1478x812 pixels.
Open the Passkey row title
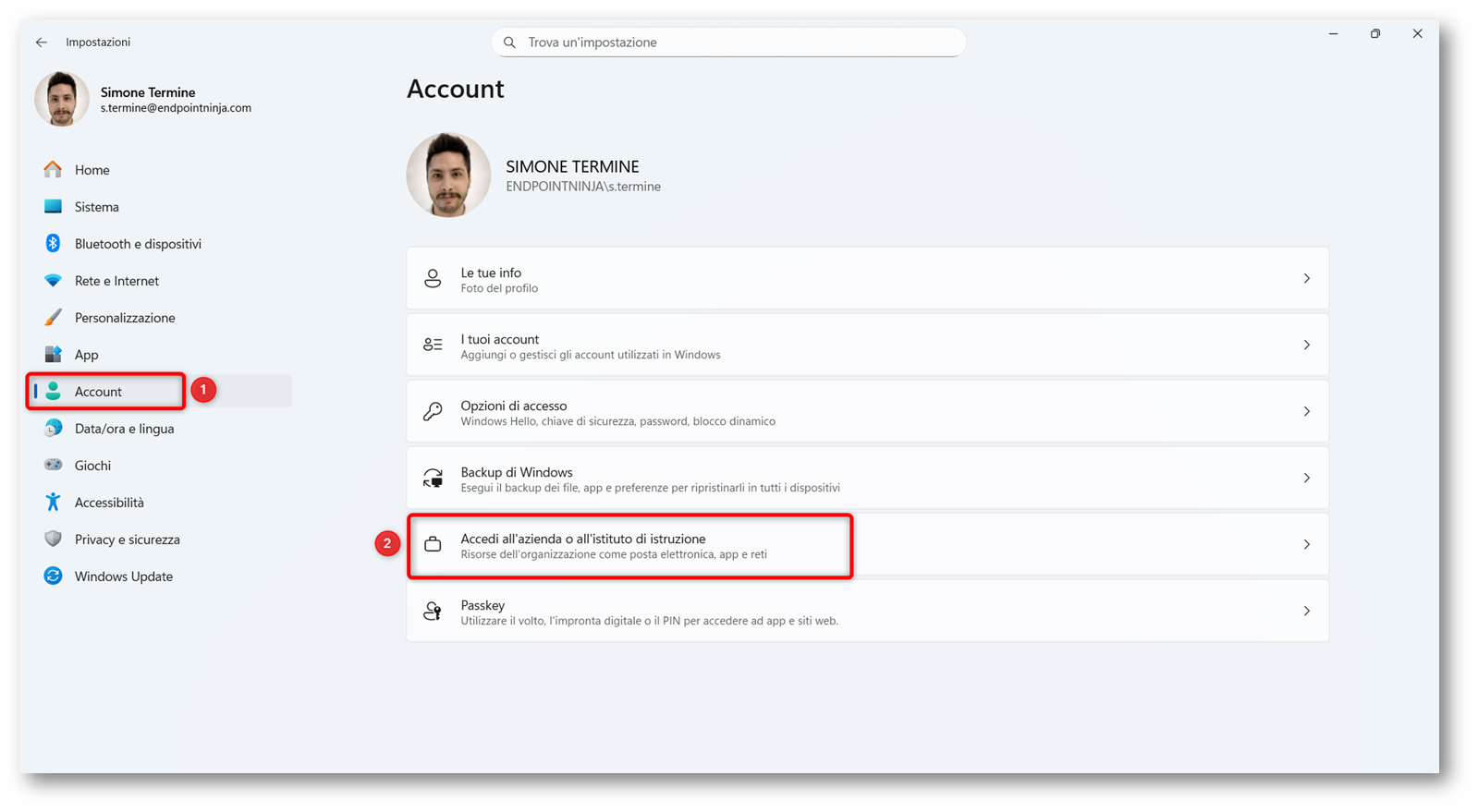pyautogui.click(x=482, y=605)
